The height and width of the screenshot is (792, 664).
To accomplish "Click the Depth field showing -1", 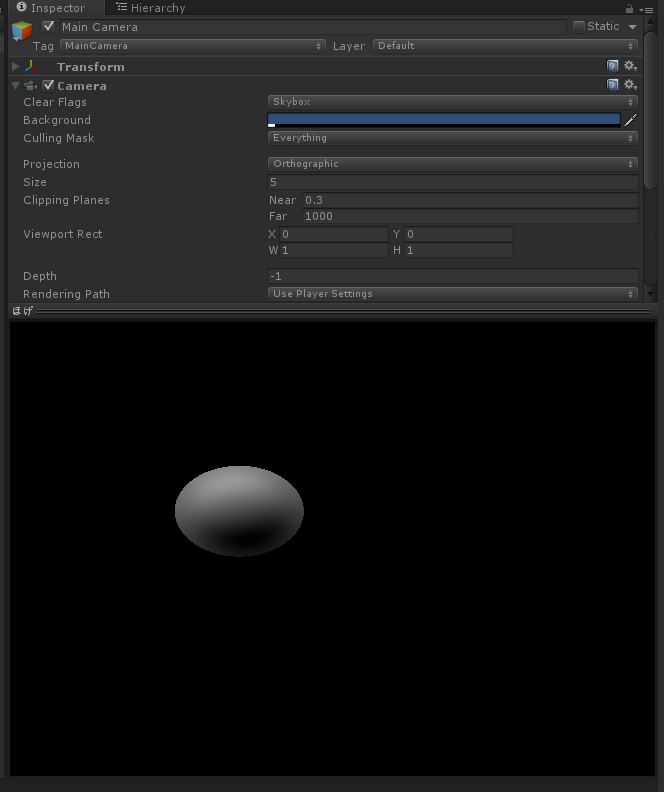I will 452,276.
